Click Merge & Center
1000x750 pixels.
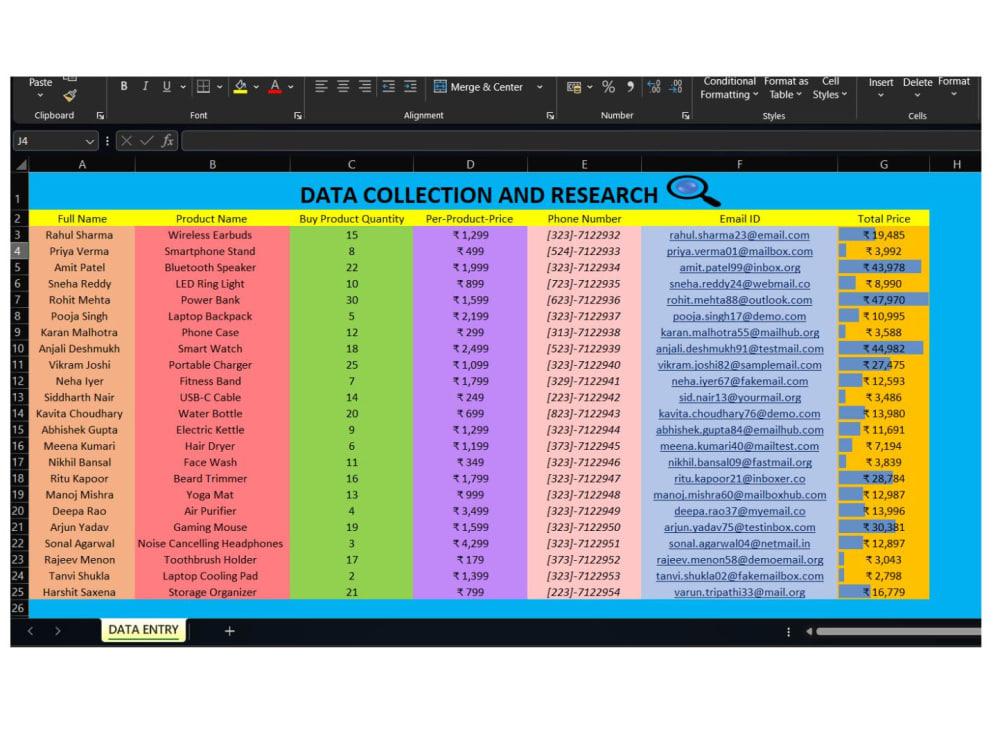click(x=478, y=87)
